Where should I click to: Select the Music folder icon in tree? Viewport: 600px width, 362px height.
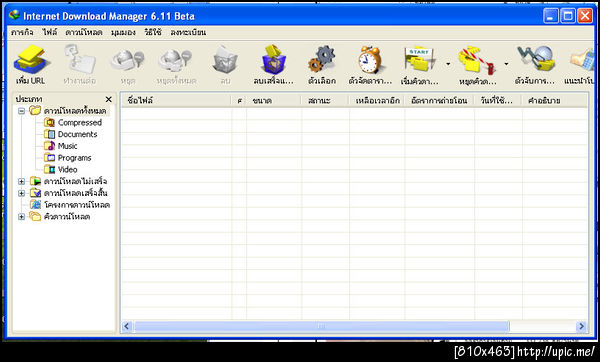pos(49,146)
